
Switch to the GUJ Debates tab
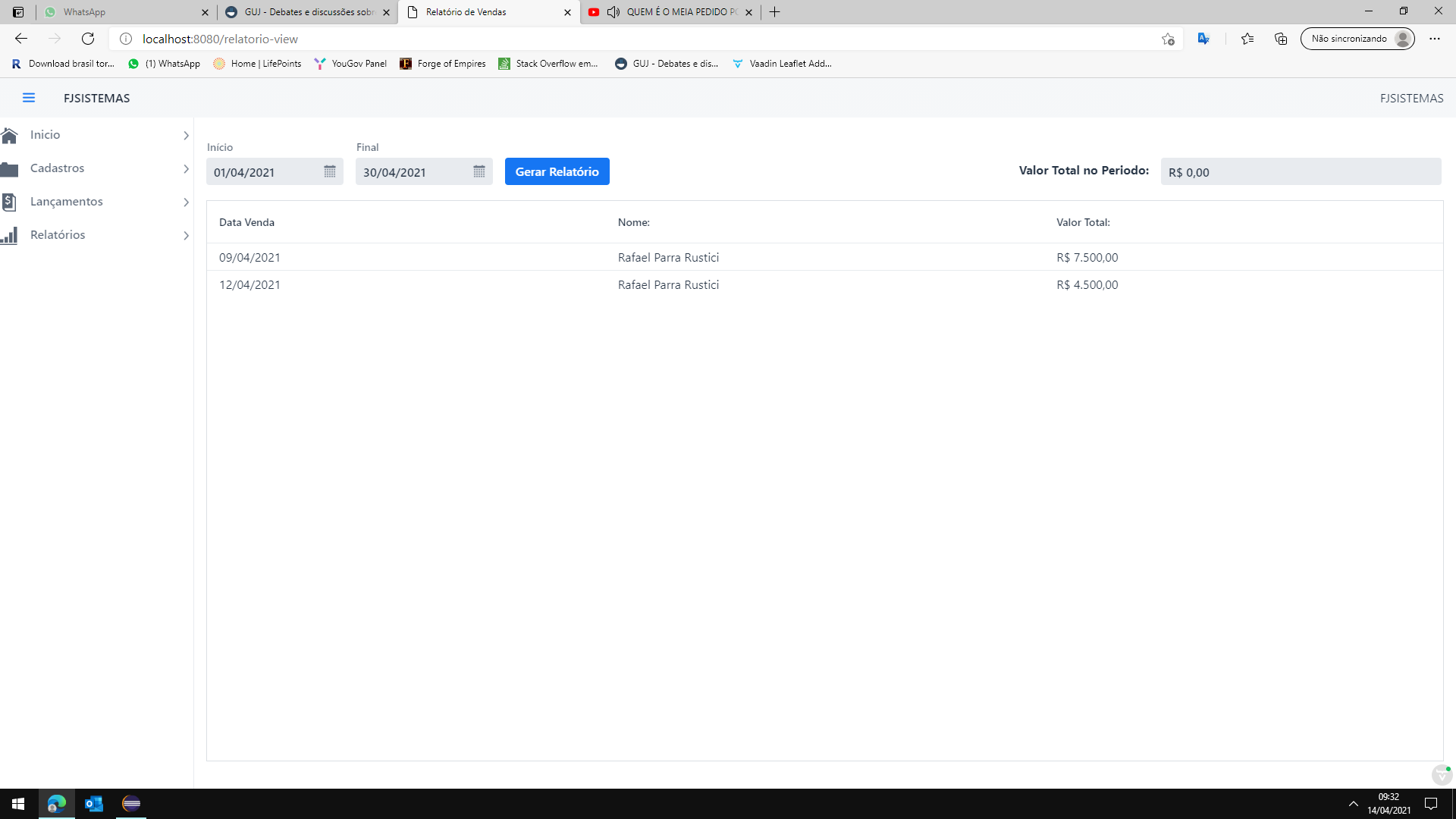(307, 12)
